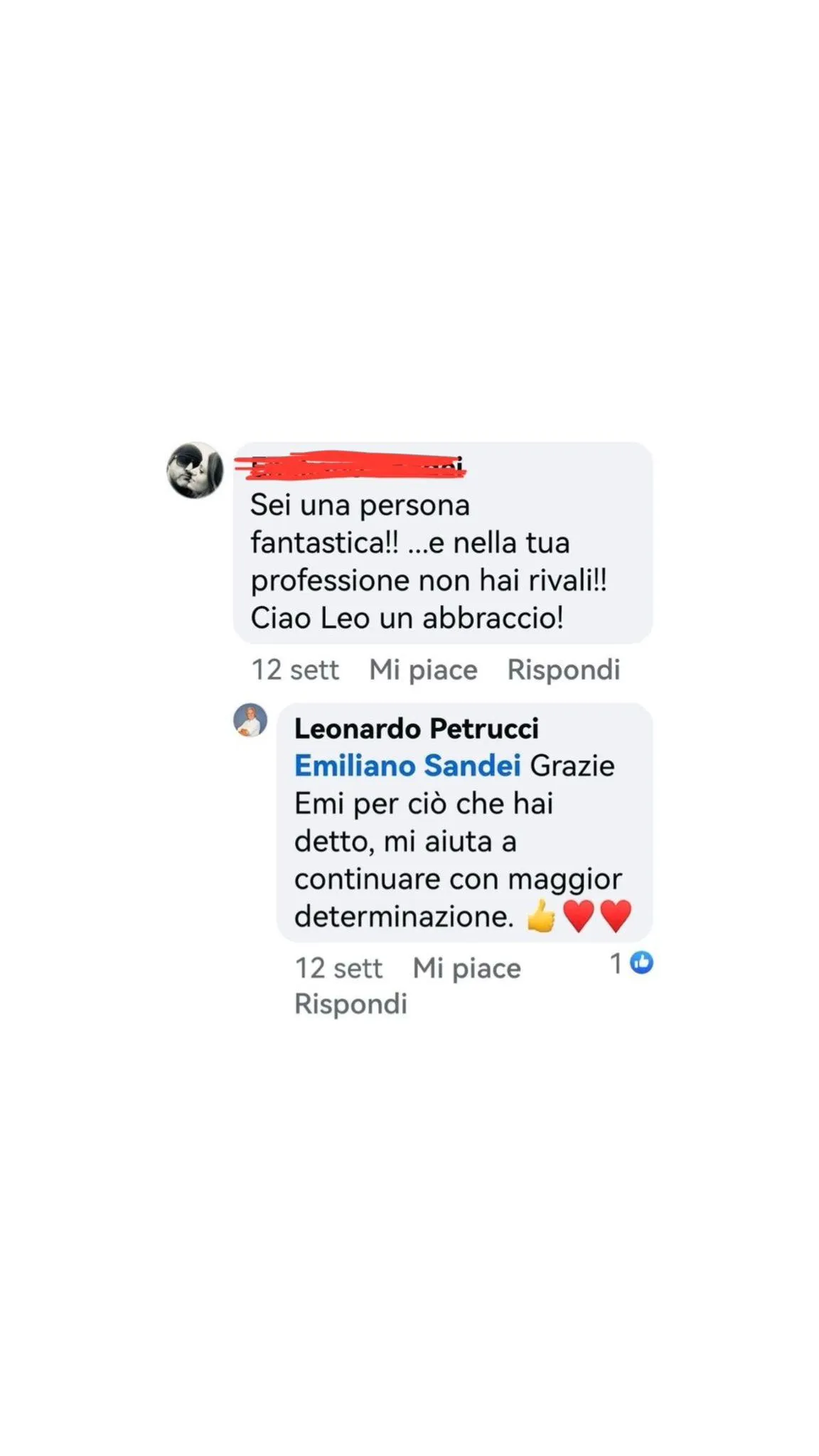
Task: Click the word 'determinazione.' in the reply
Action: point(405,916)
